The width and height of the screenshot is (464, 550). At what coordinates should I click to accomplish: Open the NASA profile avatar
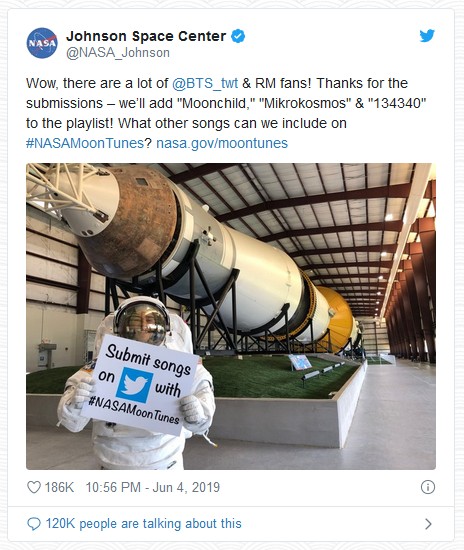(42, 43)
